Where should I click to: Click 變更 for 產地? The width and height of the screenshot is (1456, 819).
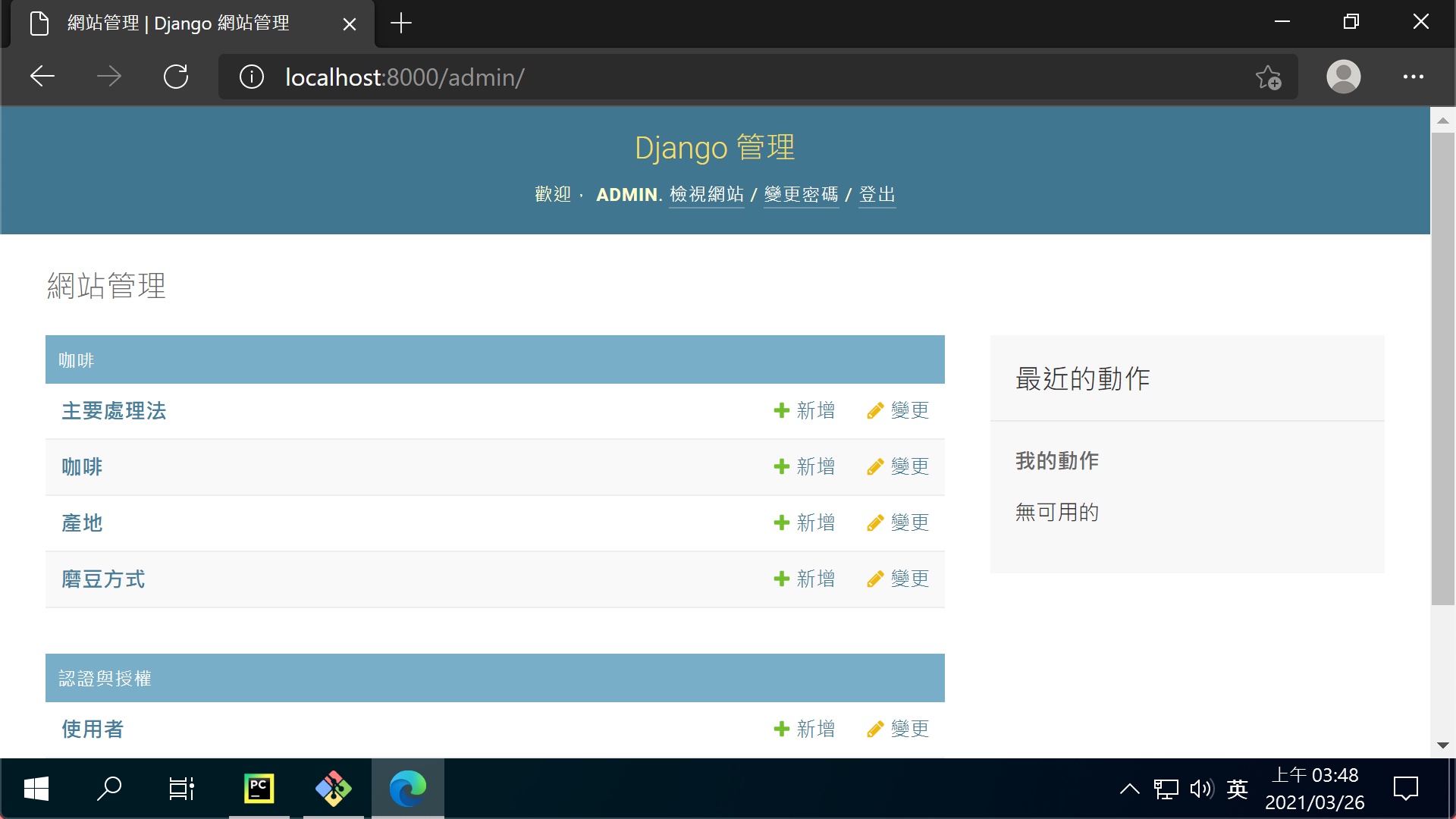coord(899,523)
